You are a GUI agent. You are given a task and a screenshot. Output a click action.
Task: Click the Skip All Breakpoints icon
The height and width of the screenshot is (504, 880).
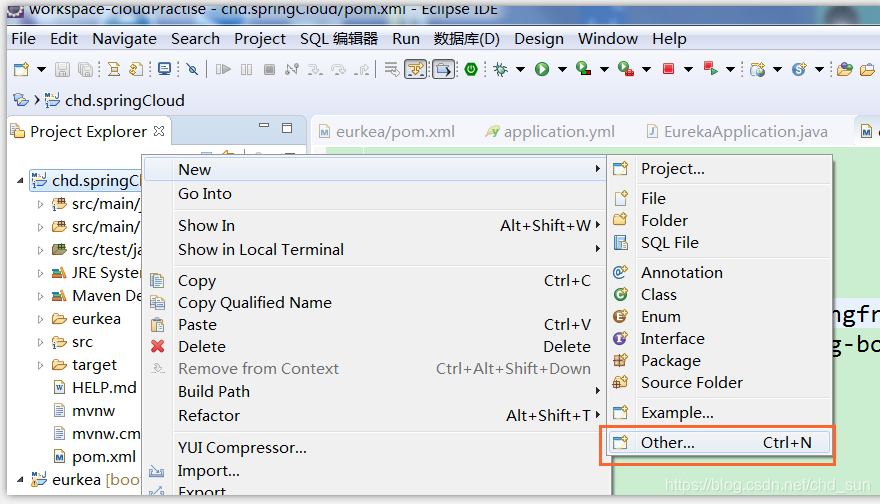point(192,69)
